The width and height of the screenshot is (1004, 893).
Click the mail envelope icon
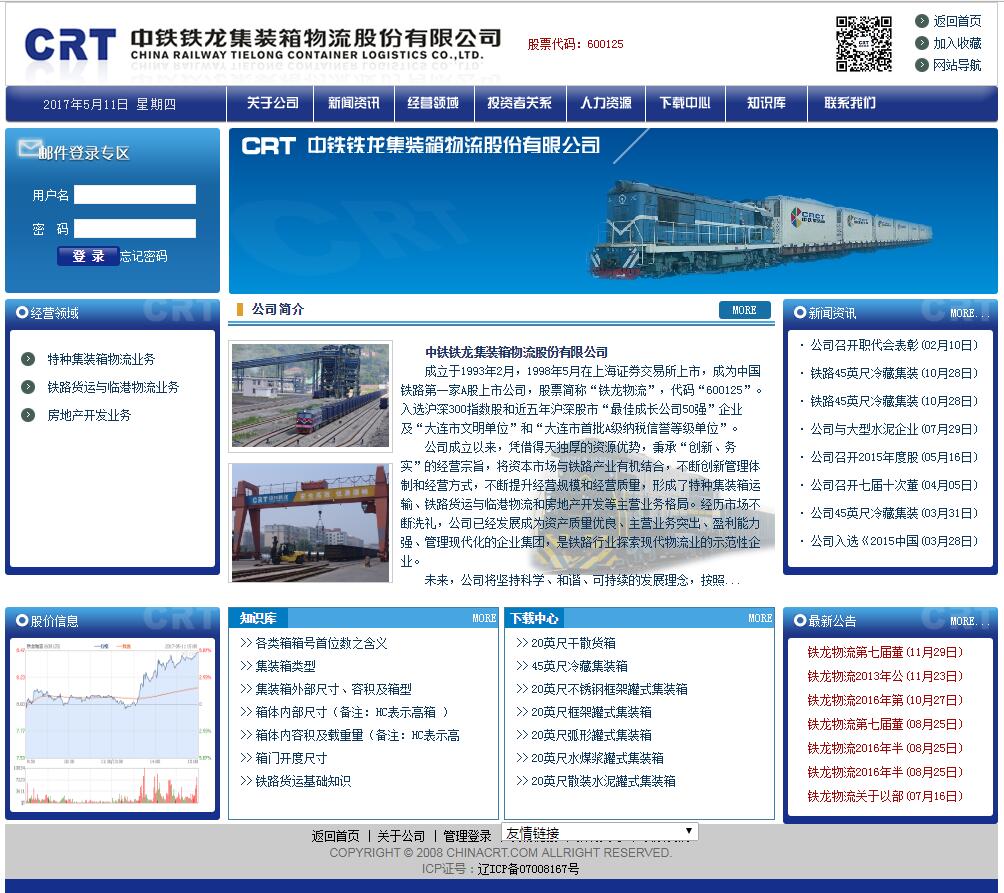tap(28, 149)
